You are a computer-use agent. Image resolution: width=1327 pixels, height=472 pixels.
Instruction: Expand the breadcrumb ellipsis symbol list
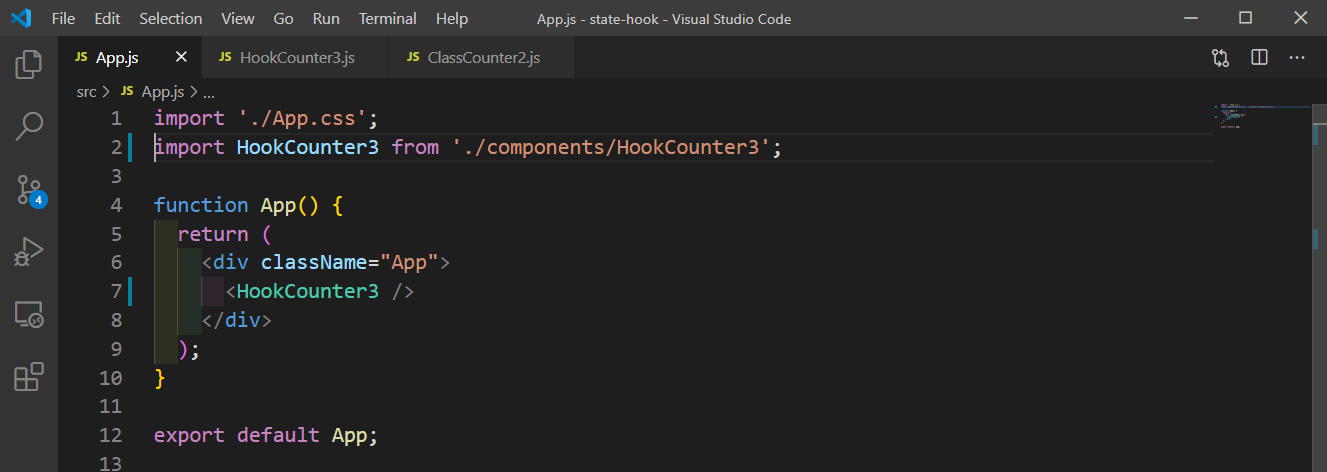point(208,92)
